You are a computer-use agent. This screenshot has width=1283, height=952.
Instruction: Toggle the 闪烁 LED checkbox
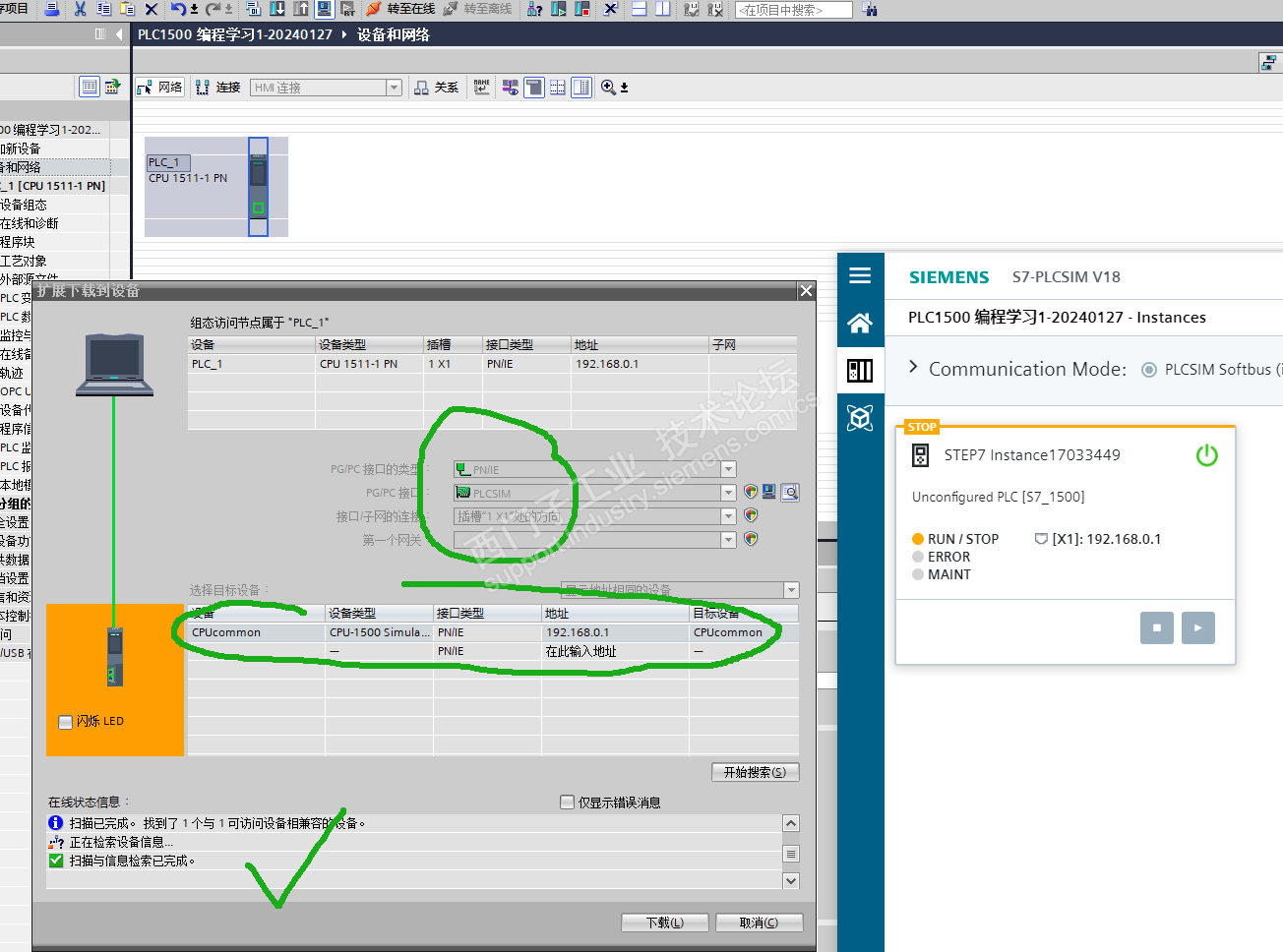[66, 722]
